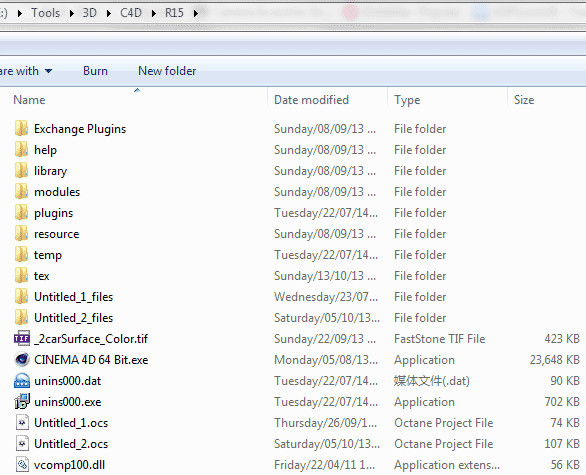Screen dimensions: 586x475
Task: Click the New folder button
Action: [167, 71]
